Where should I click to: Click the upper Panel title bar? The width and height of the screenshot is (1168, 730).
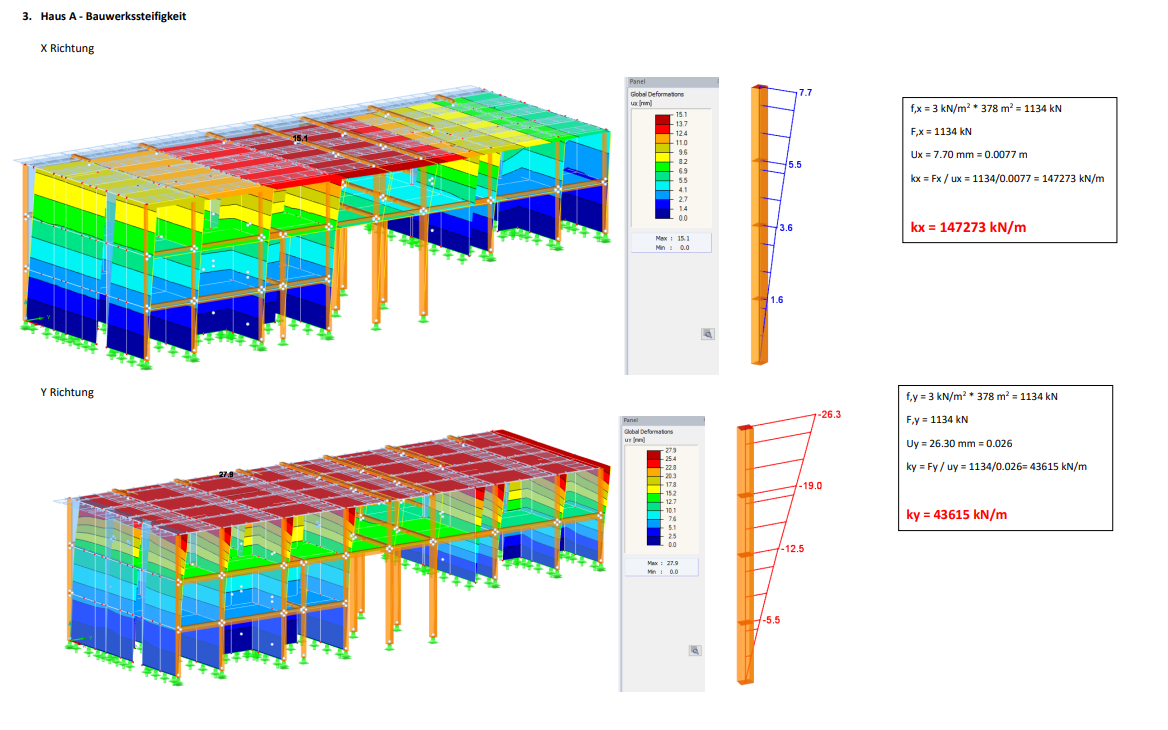(x=671, y=82)
